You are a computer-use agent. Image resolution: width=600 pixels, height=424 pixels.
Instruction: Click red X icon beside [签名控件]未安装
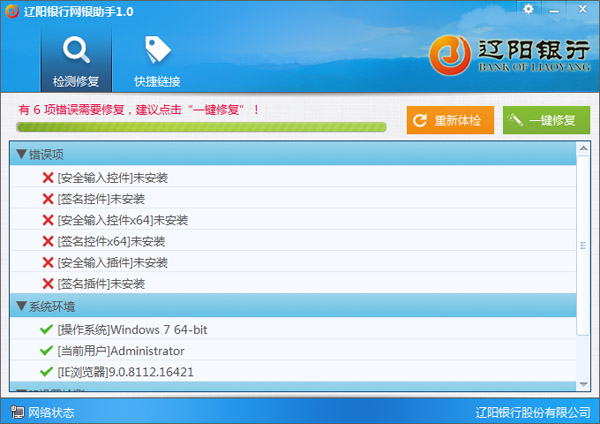pyautogui.click(x=48, y=199)
